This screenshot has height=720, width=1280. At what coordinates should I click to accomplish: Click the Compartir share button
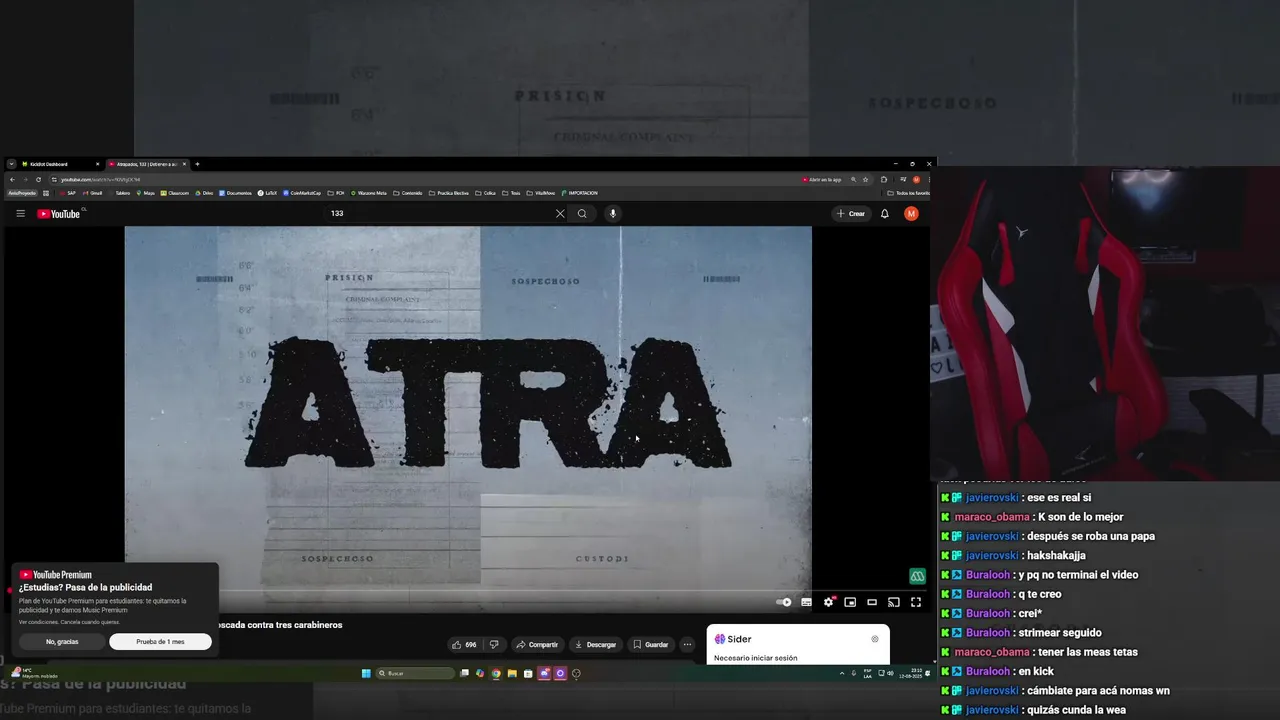[537, 645]
